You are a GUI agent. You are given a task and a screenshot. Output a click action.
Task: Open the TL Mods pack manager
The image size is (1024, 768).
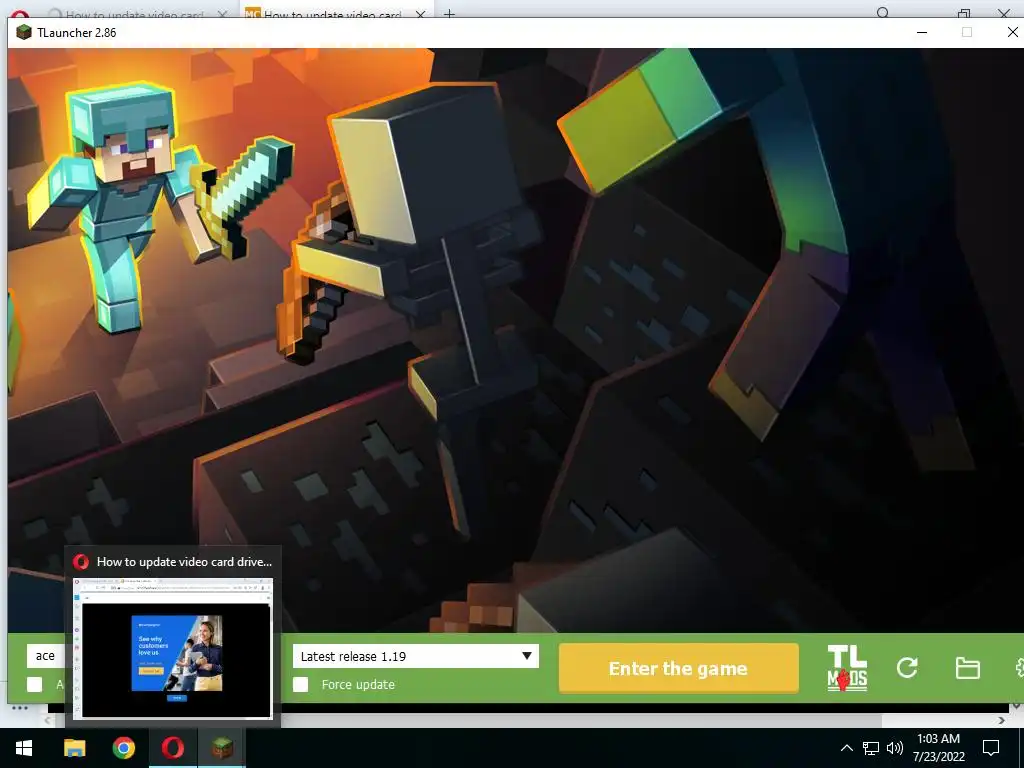pyautogui.click(x=847, y=668)
